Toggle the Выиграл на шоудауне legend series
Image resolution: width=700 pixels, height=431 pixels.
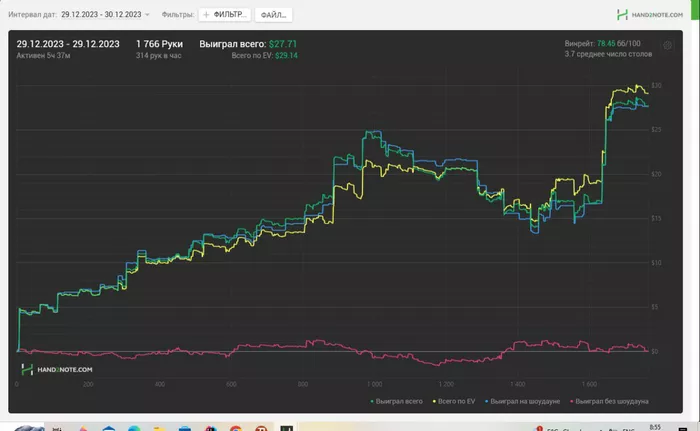tap(522, 401)
